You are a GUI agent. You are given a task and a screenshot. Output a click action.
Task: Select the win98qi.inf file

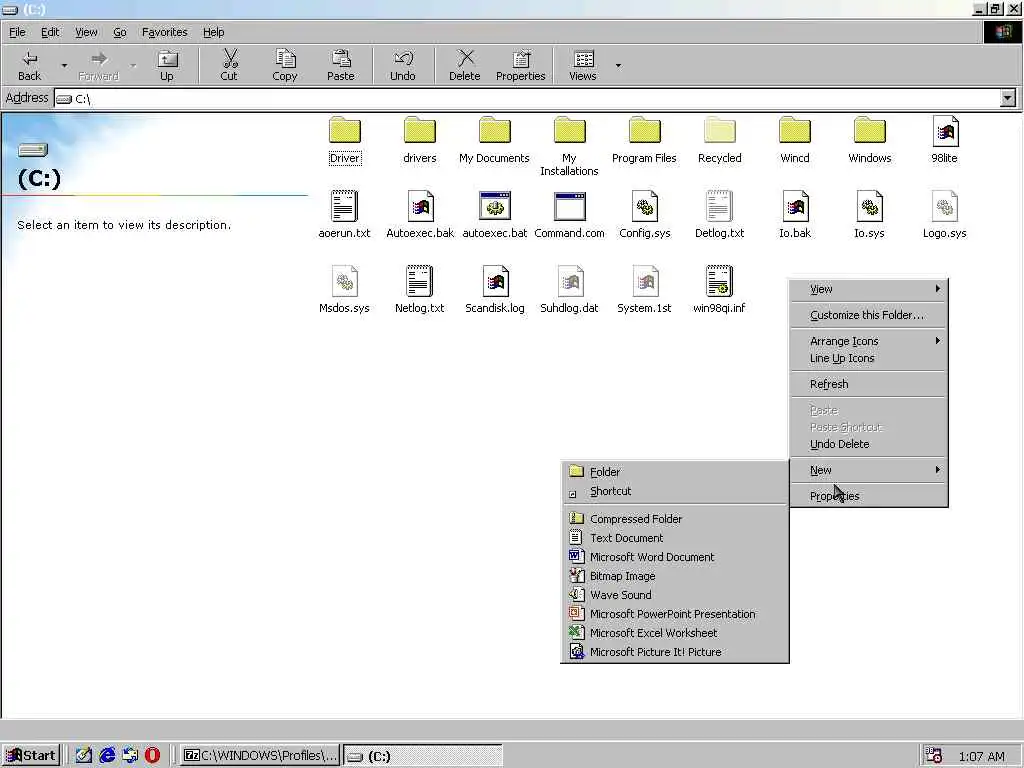(x=720, y=290)
